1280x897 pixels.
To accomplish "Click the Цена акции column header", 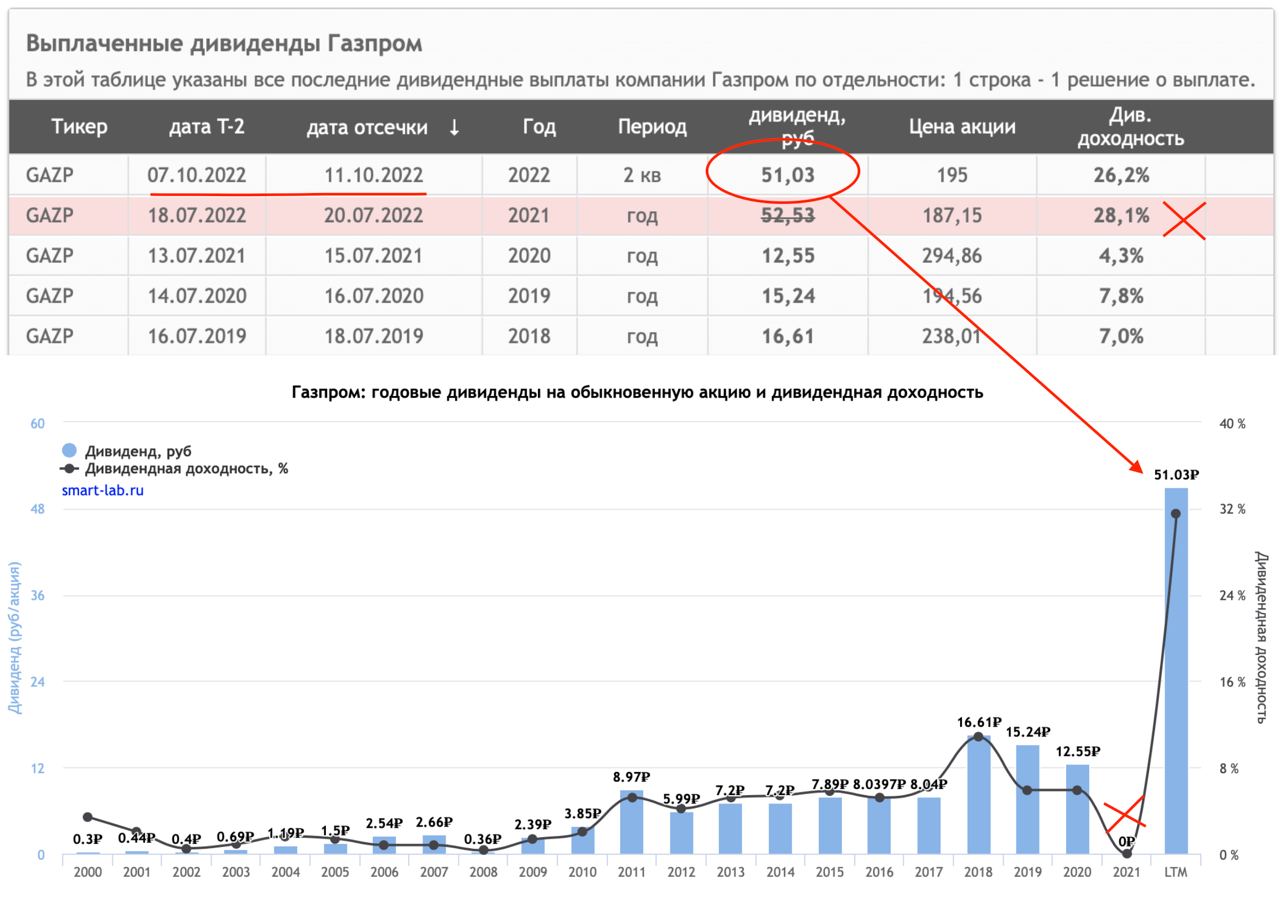I will [x=962, y=127].
